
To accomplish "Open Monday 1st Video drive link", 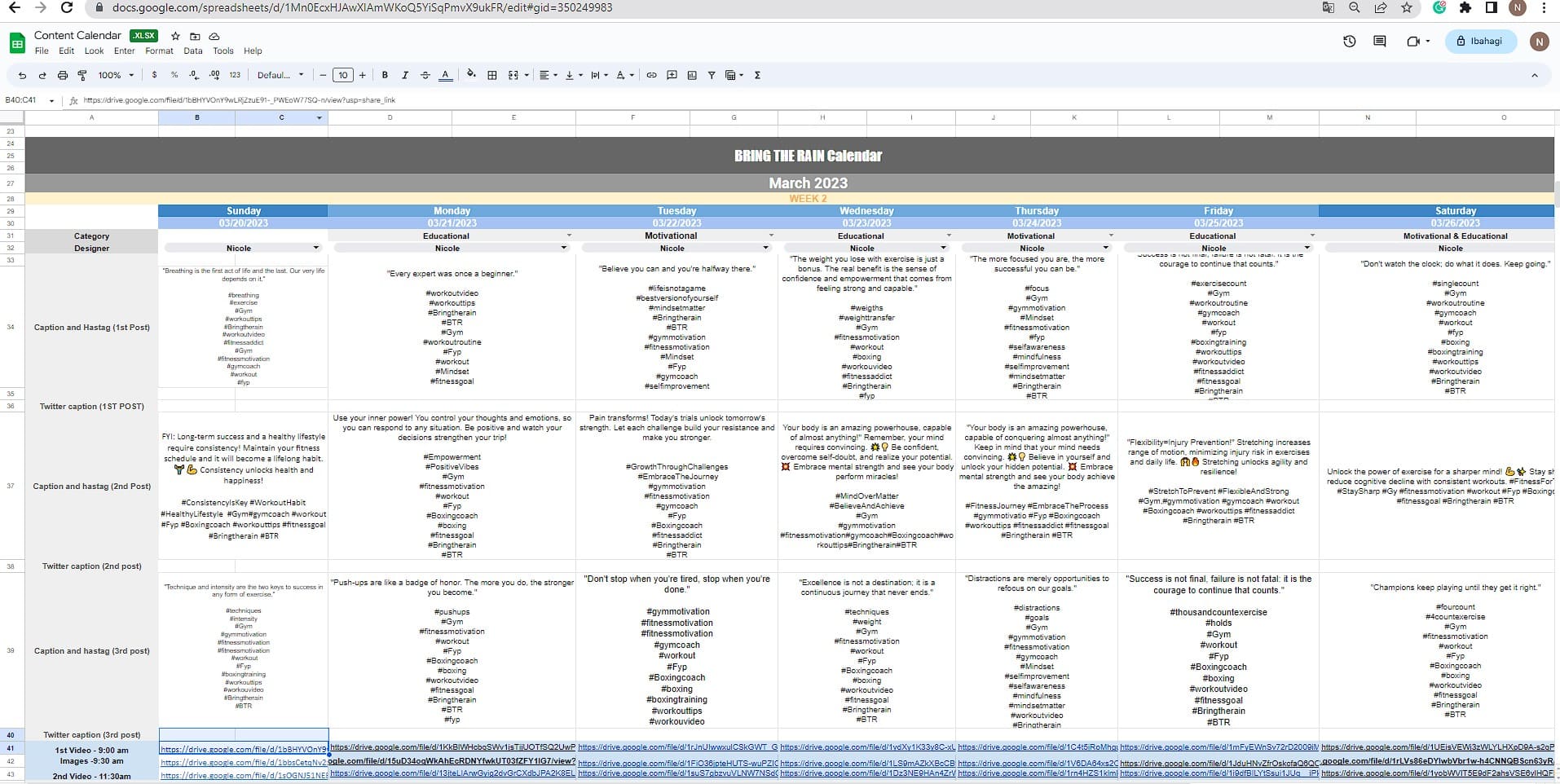I will [x=452, y=747].
